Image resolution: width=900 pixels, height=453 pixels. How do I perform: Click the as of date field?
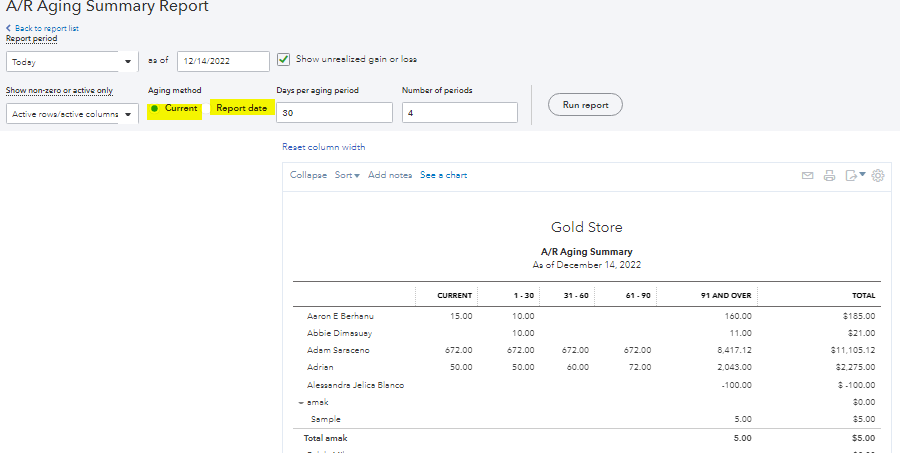[223, 62]
